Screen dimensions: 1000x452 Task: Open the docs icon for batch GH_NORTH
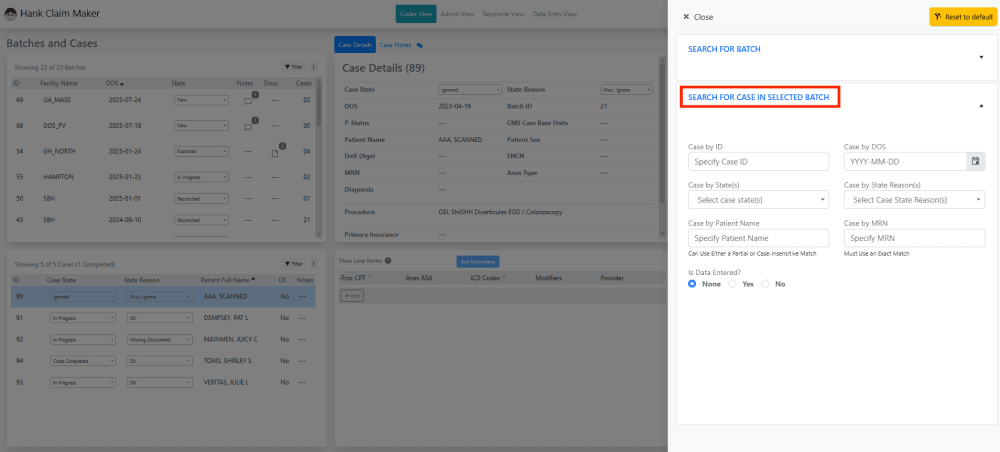[275, 152]
